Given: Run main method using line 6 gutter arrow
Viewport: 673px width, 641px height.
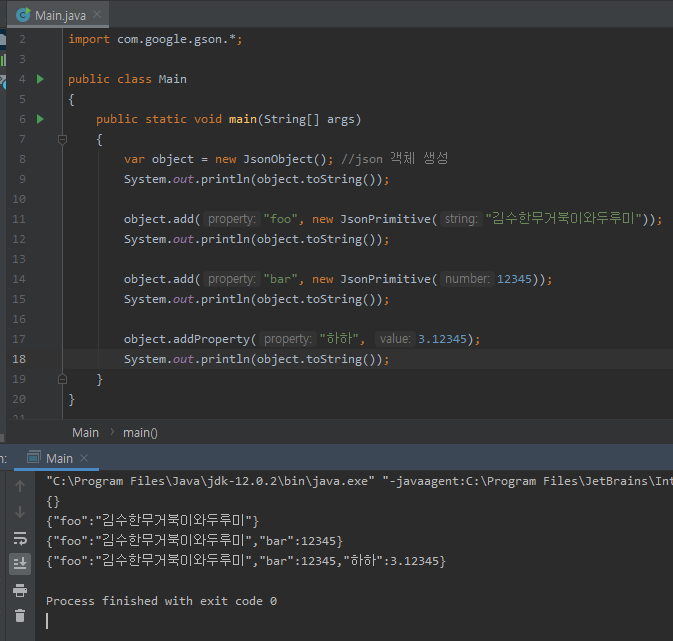Looking at the screenshot, I should [x=40, y=119].
